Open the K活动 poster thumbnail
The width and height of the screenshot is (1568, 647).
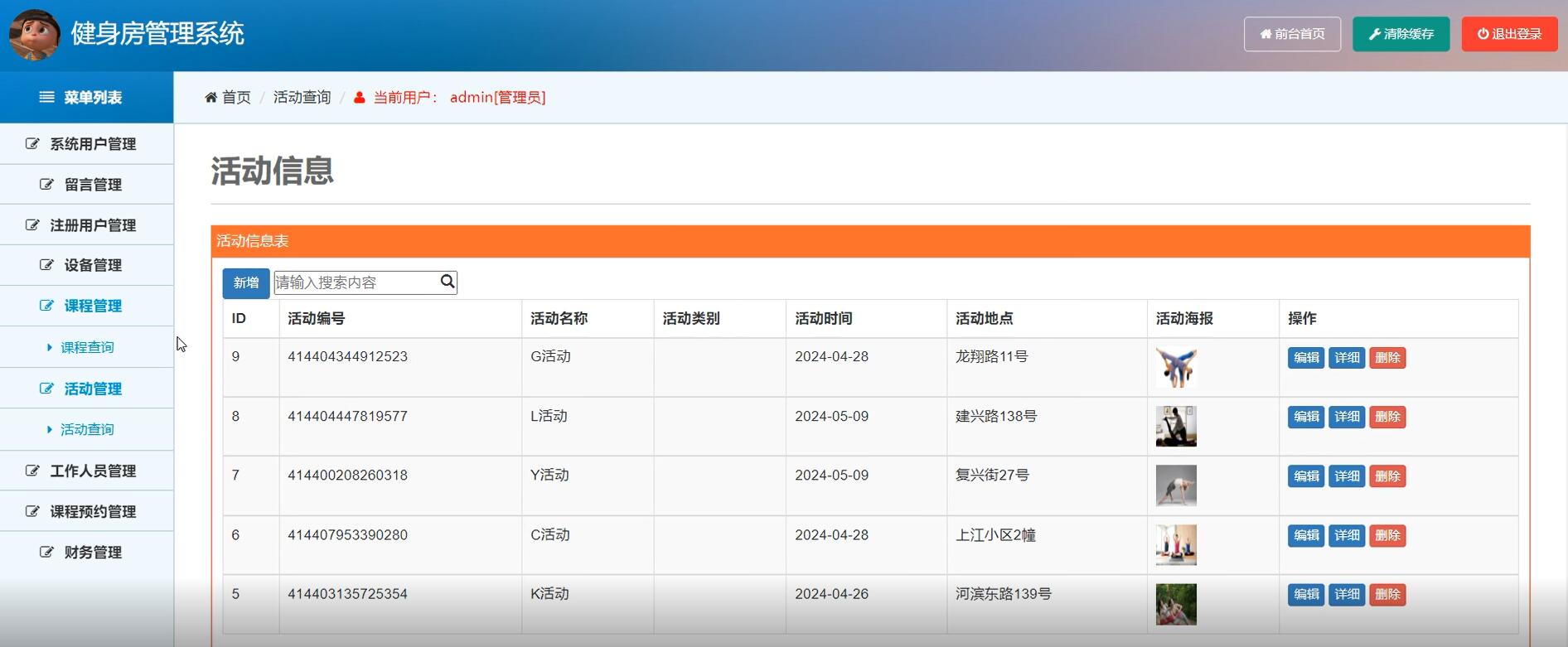[1176, 604]
